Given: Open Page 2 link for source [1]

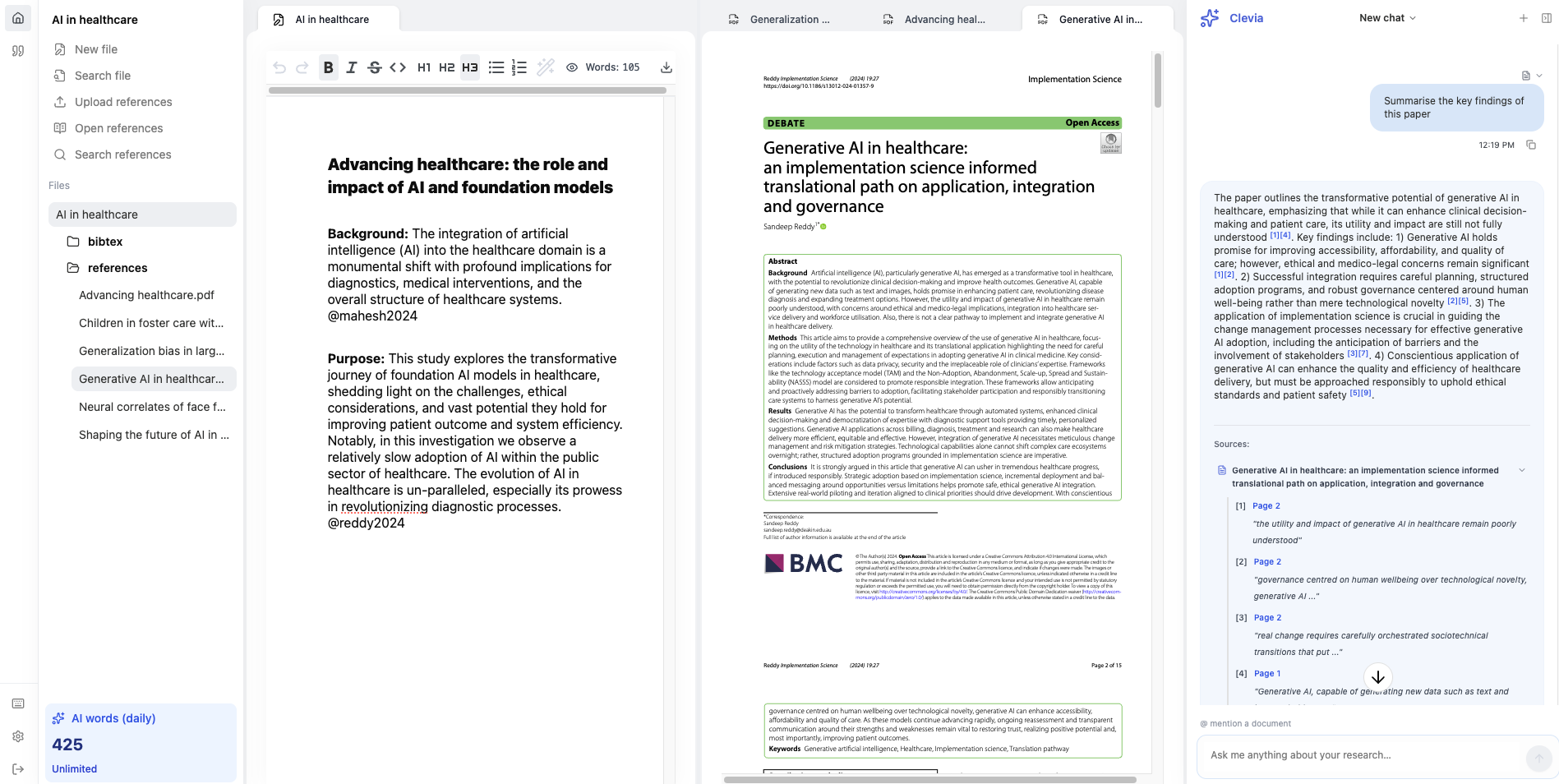Looking at the screenshot, I should coord(1266,506).
